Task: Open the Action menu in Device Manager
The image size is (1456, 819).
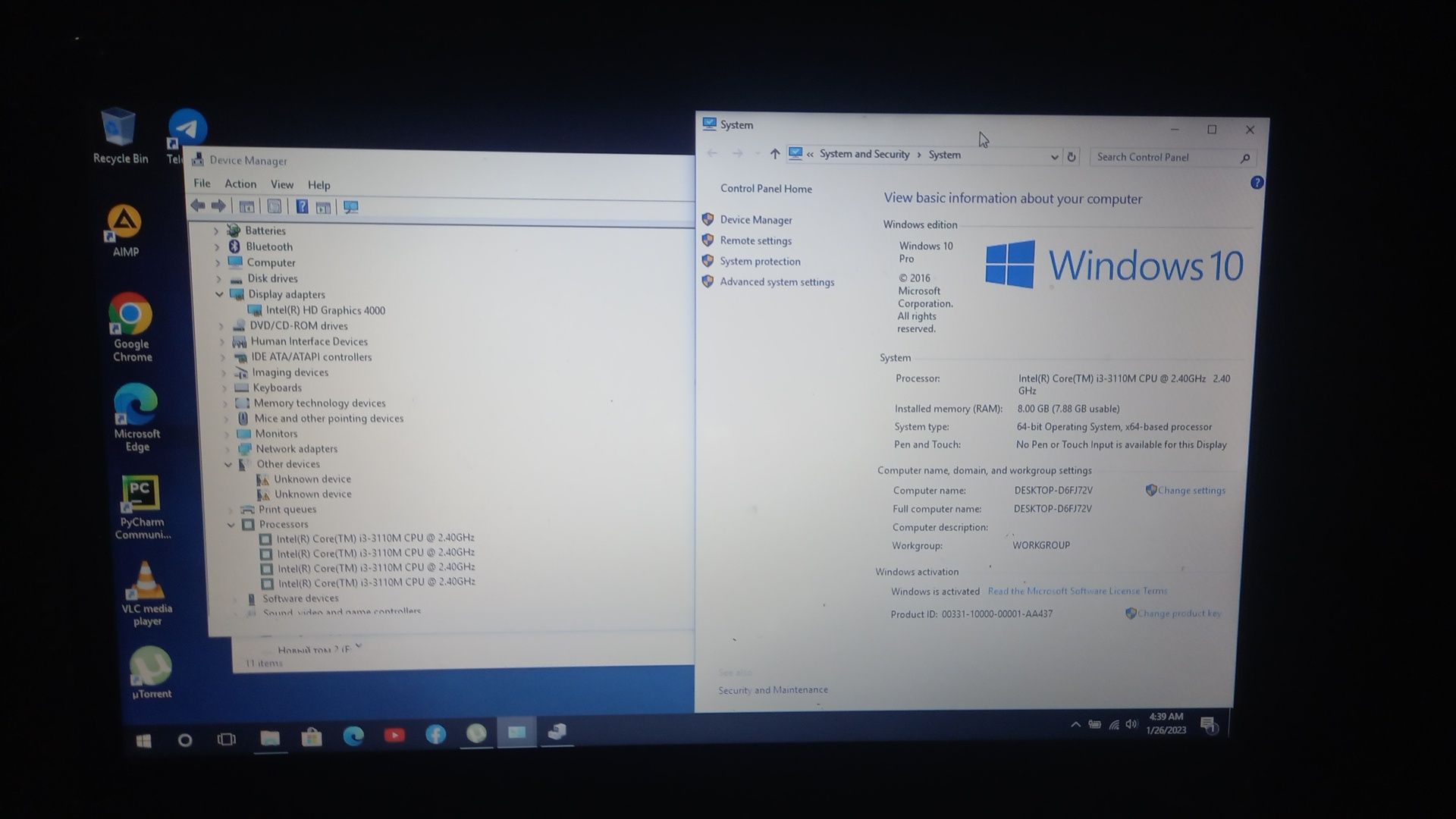Action: (240, 184)
